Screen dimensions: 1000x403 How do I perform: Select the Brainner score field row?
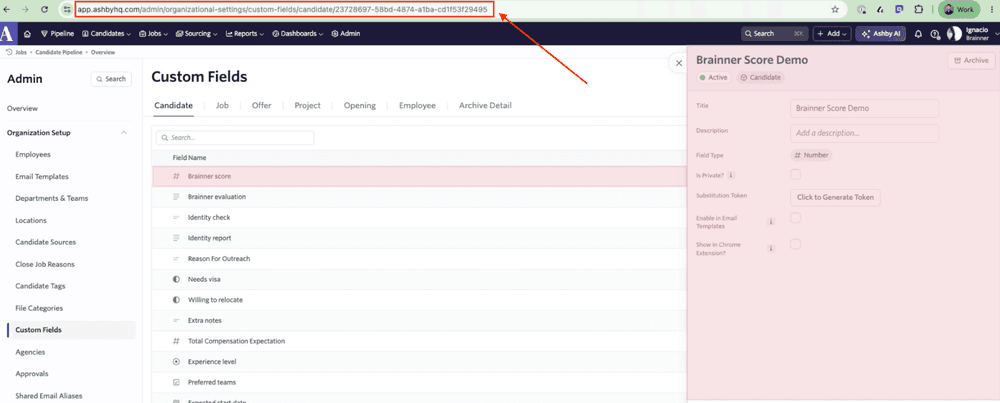pos(420,176)
